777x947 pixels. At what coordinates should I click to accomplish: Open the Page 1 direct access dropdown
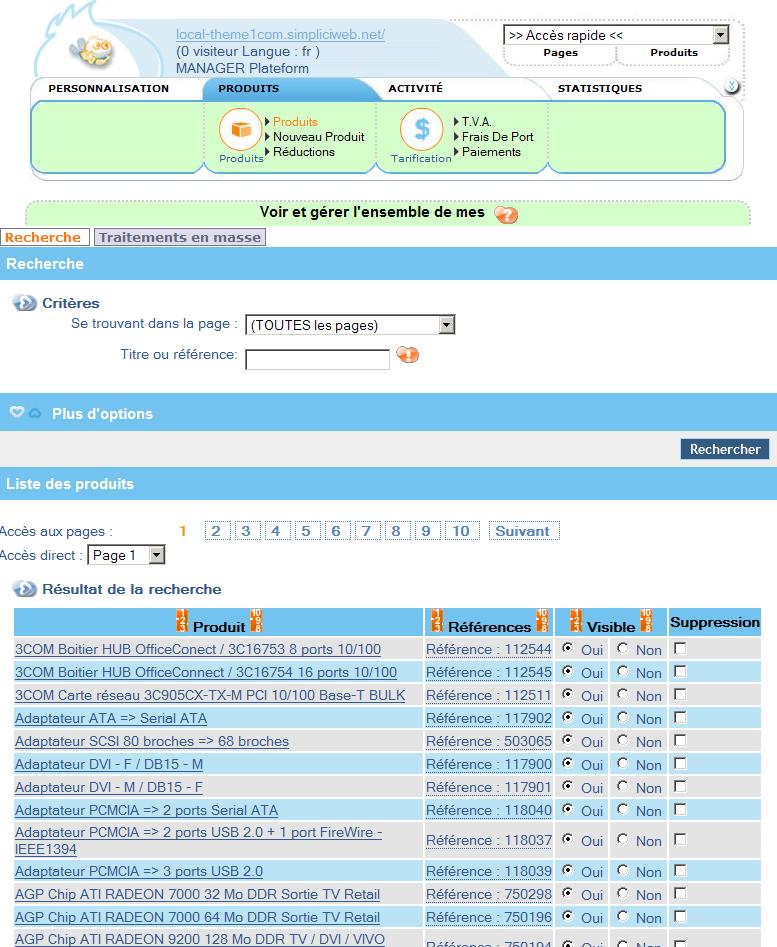pos(156,555)
